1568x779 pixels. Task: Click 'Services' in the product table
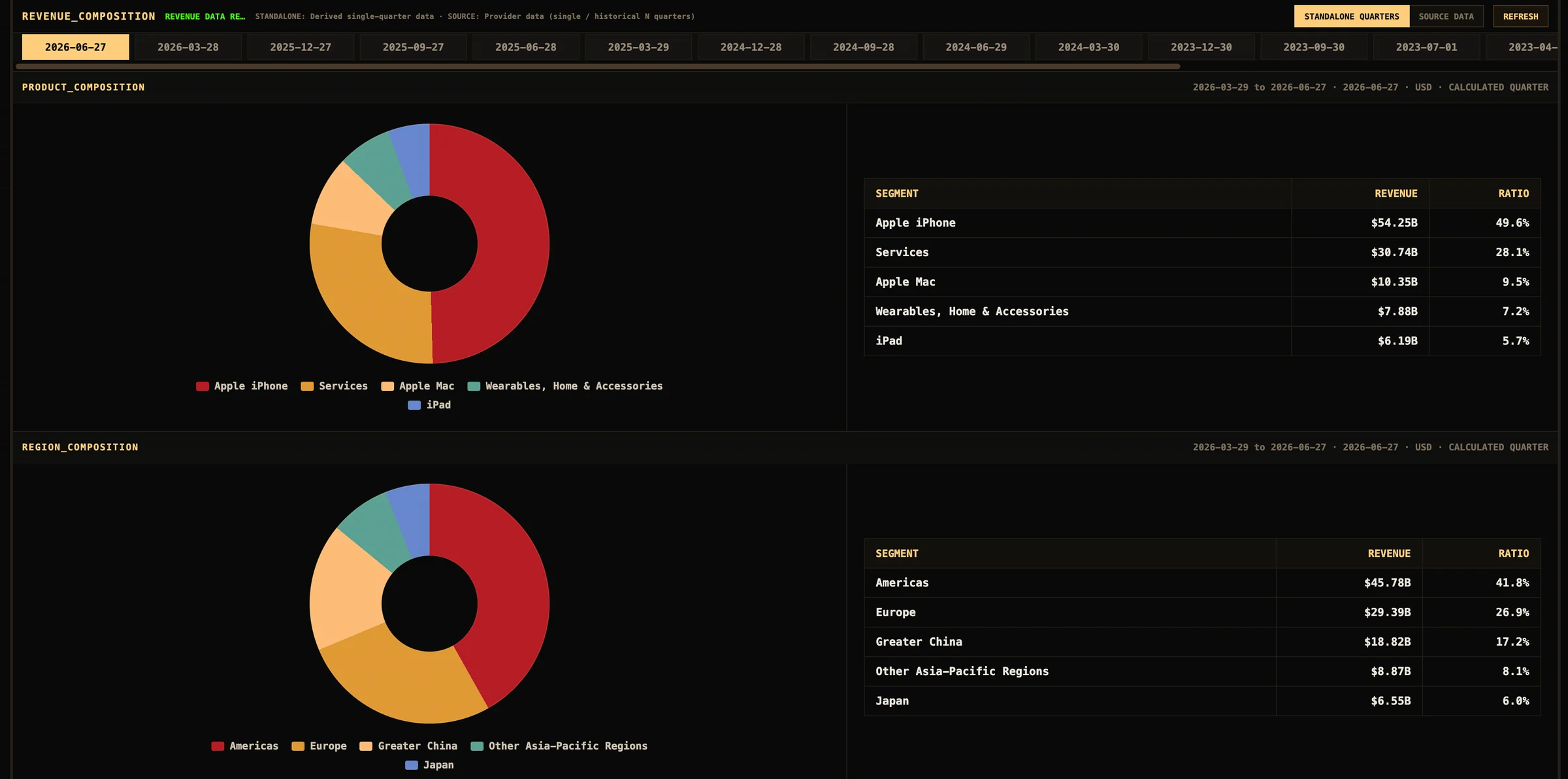click(902, 252)
